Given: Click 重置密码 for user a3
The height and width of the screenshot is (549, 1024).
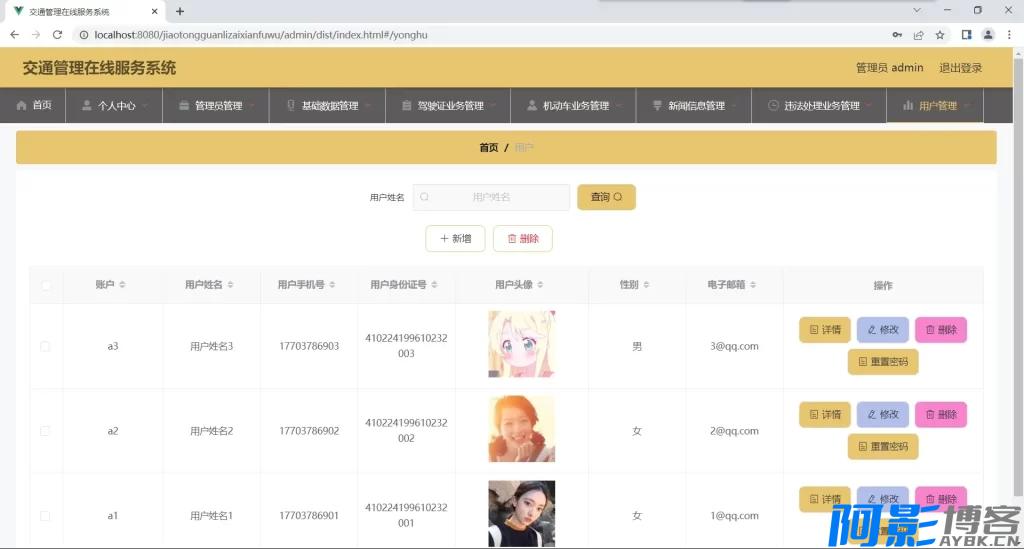Looking at the screenshot, I should point(882,362).
